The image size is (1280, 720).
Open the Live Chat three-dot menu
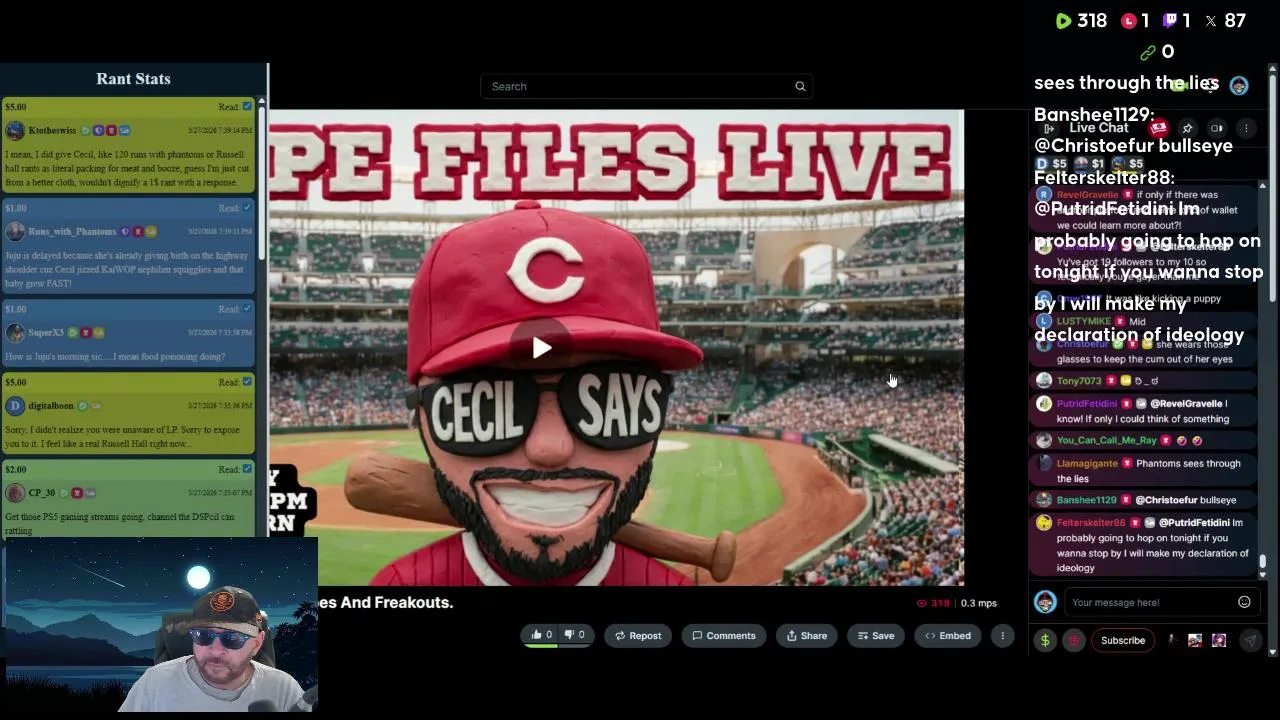pyautogui.click(x=1246, y=128)
